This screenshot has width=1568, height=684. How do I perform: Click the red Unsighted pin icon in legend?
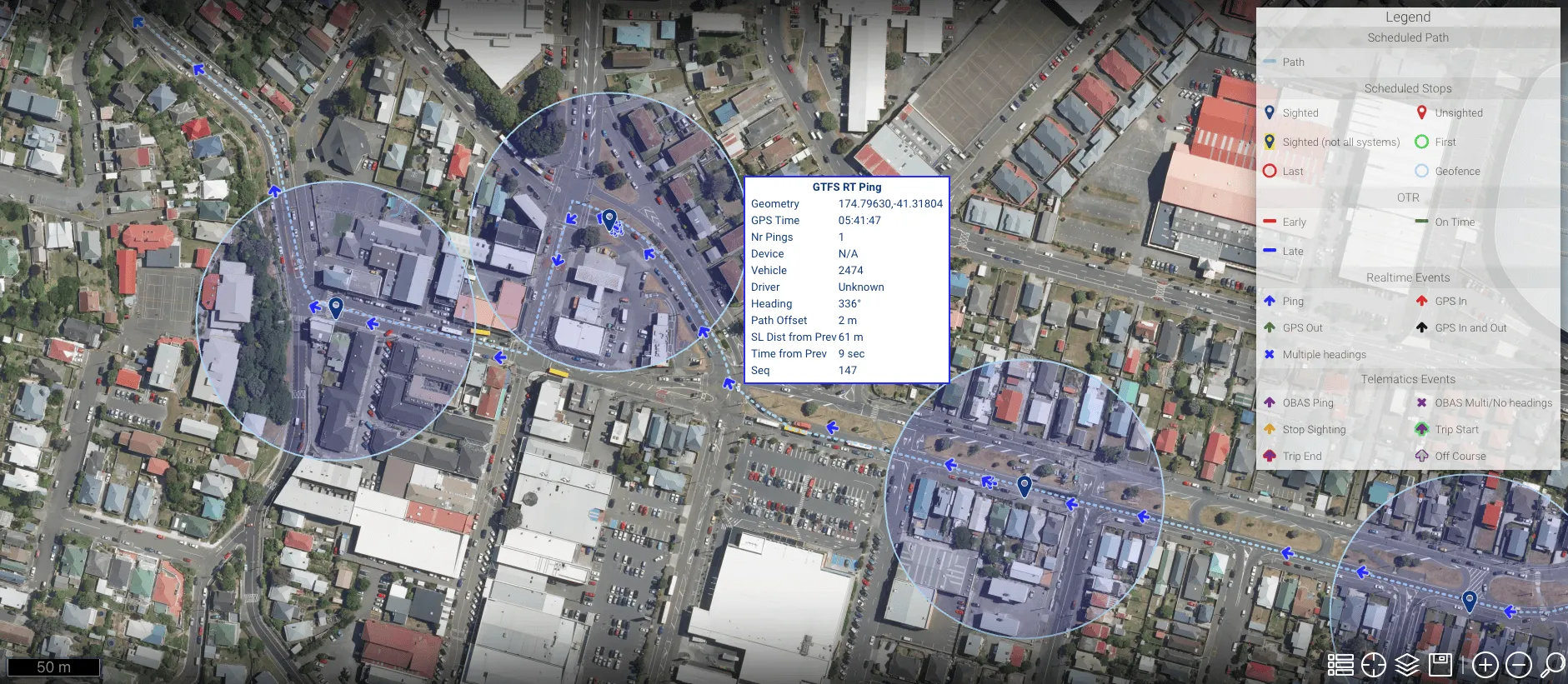pyautogui.click(x=1422, y=112)
